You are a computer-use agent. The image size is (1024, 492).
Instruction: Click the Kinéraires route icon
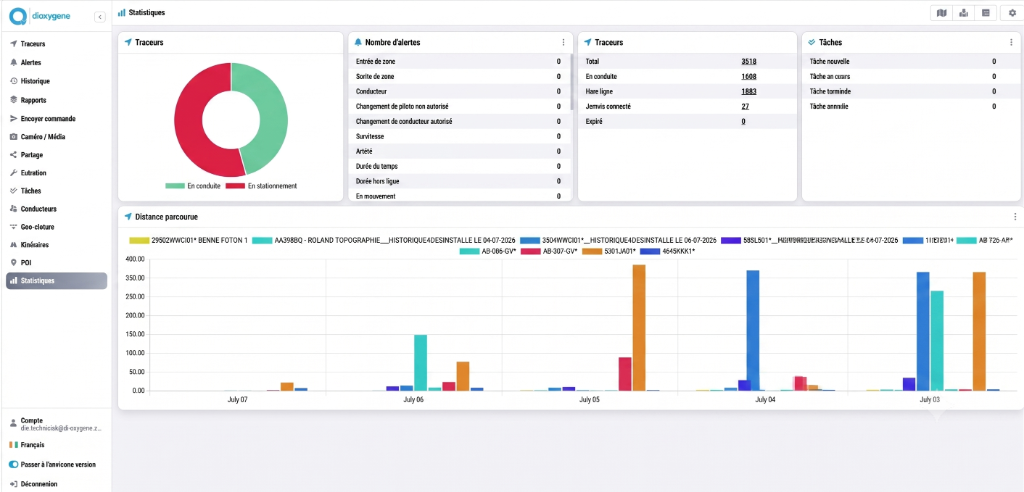tap(14, 245)
